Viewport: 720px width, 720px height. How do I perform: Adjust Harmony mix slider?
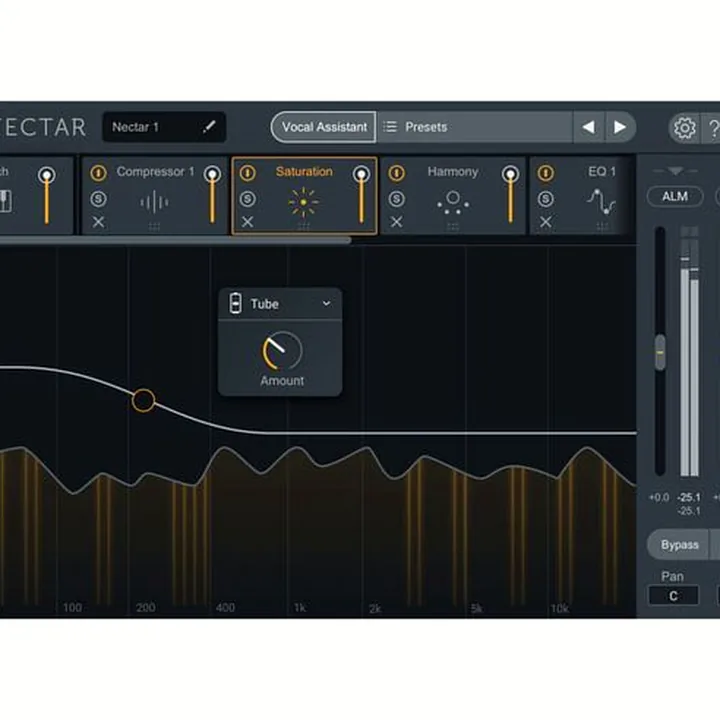(x=510, y=195)
